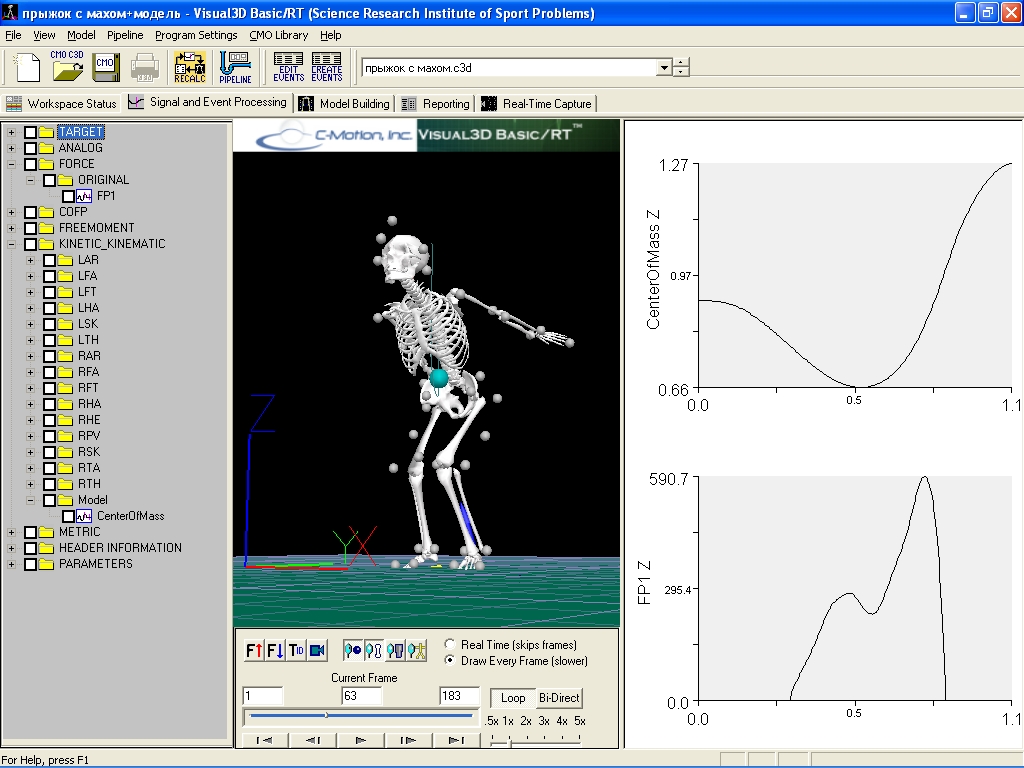The width and height of the screenshot is (1024, 768).
Task: Switch to Reporting tab
Action: point(436,104)
